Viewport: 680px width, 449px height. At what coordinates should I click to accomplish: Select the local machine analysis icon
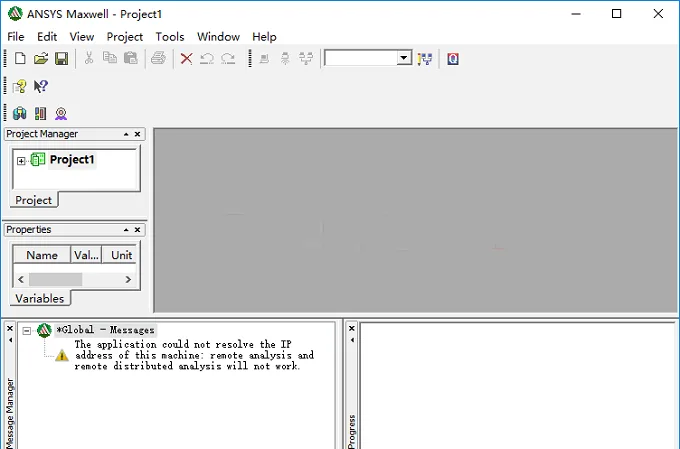coord(264,59)
